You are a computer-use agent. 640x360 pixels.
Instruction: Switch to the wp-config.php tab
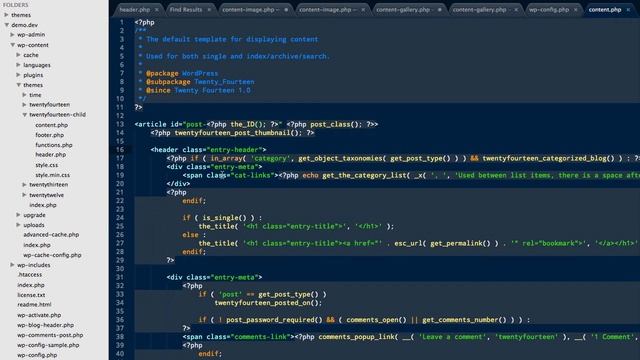549,9
